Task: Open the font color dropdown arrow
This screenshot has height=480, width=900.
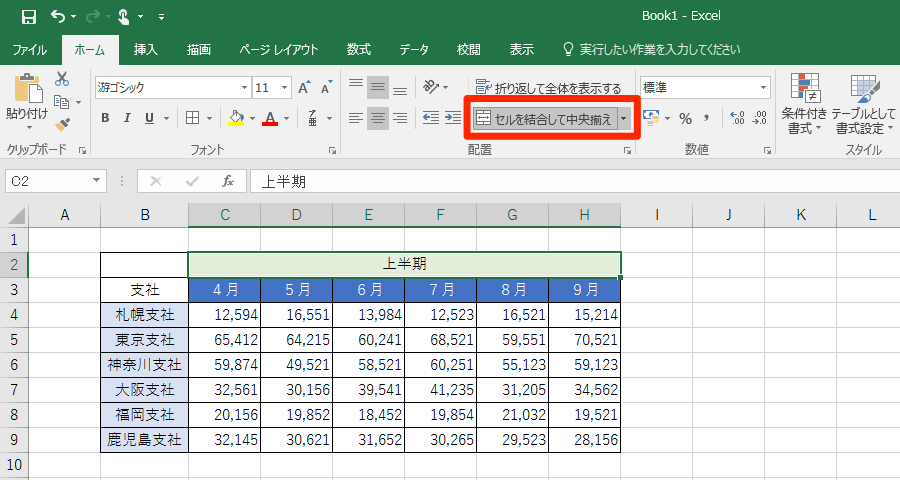Action: (286, 118)
